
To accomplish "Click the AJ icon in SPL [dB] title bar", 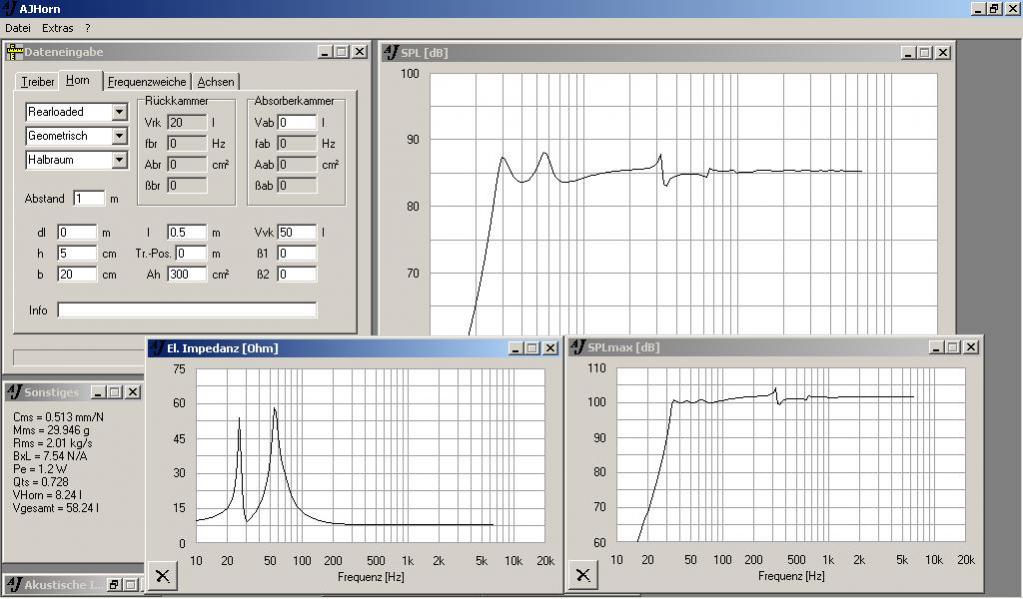I will click(391, 52).
